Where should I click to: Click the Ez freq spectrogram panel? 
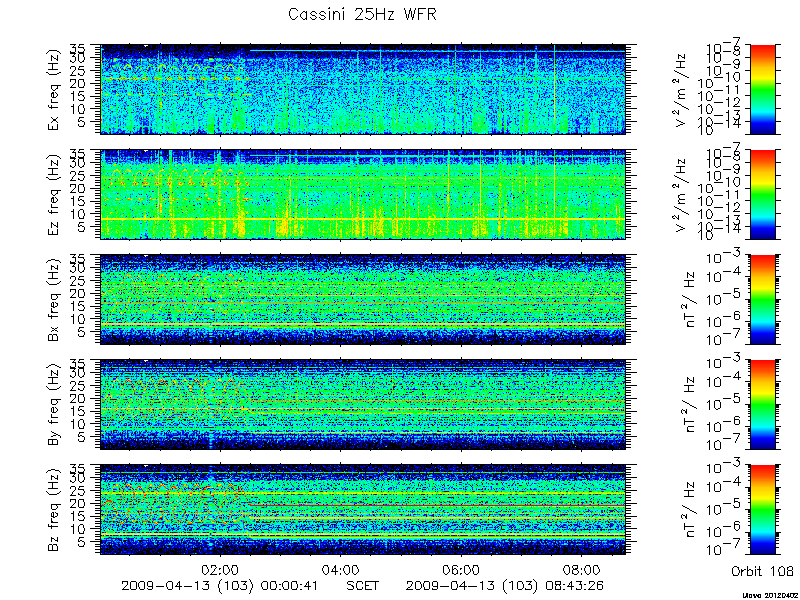363,194
